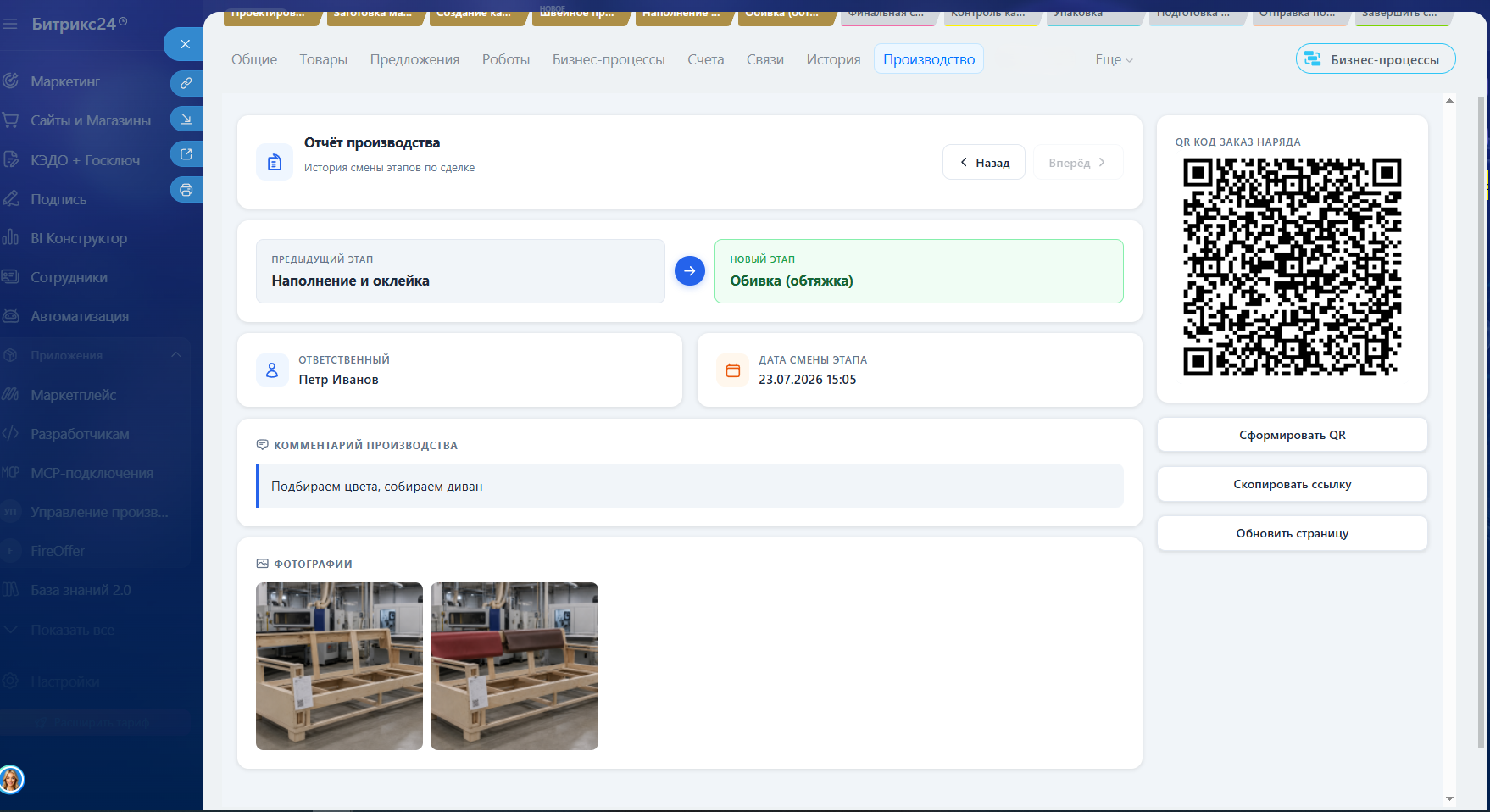
Task: Click the date 23.07.2026 15:05
Action: pos(807,380)
